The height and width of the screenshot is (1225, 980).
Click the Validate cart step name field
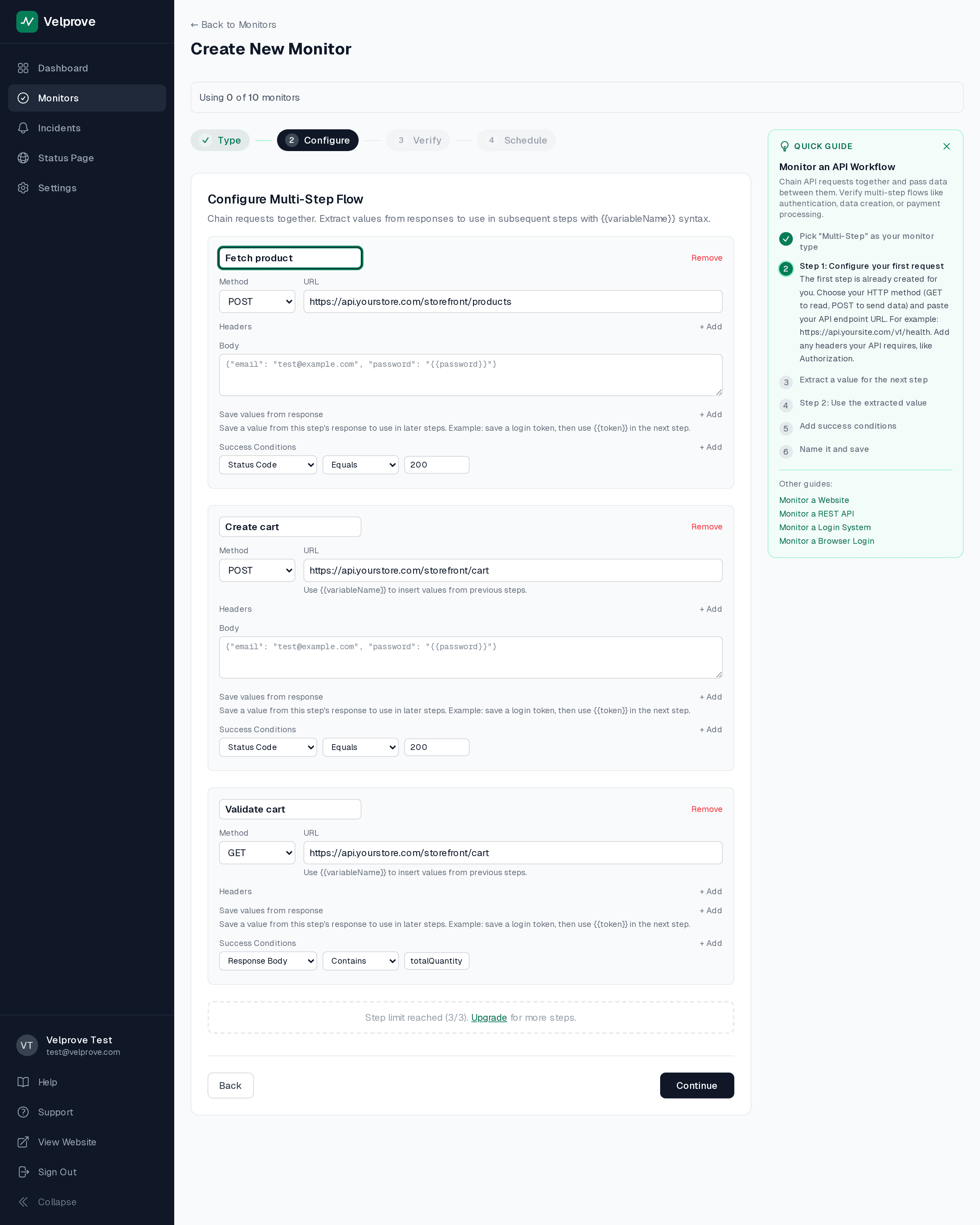(290, 809)
